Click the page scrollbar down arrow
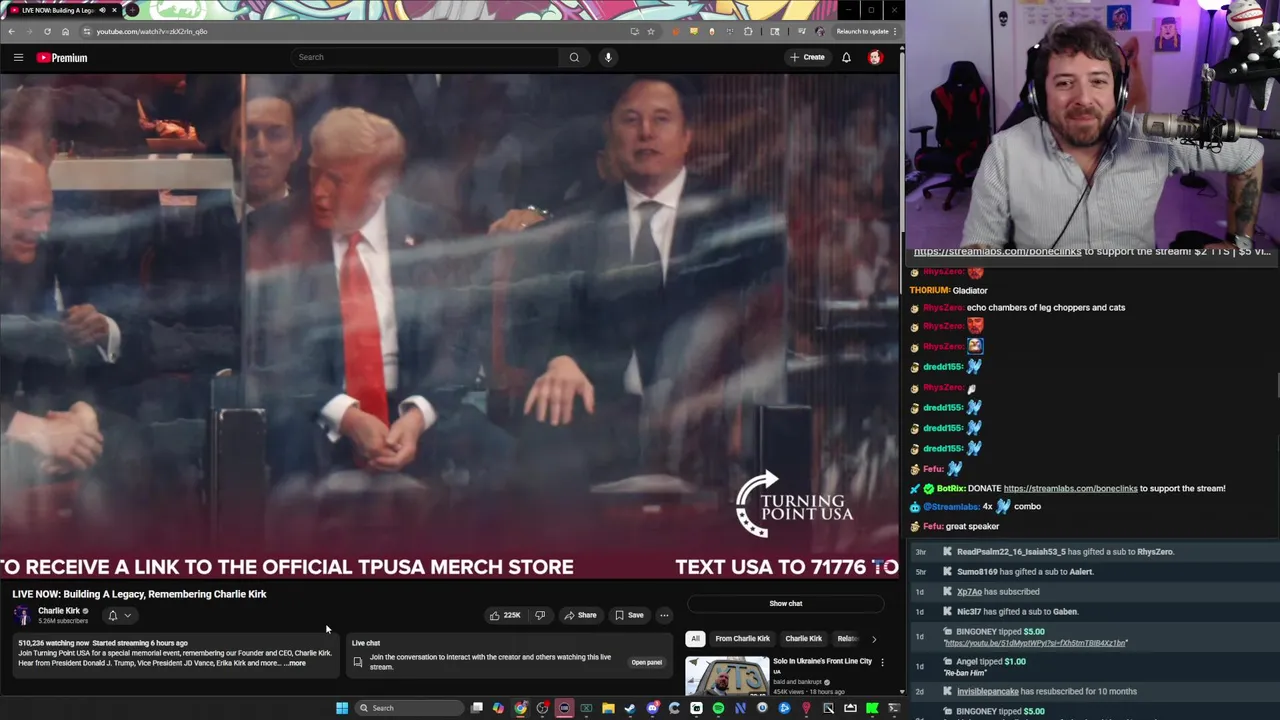 pyautogui.click(x=901, y=691)
